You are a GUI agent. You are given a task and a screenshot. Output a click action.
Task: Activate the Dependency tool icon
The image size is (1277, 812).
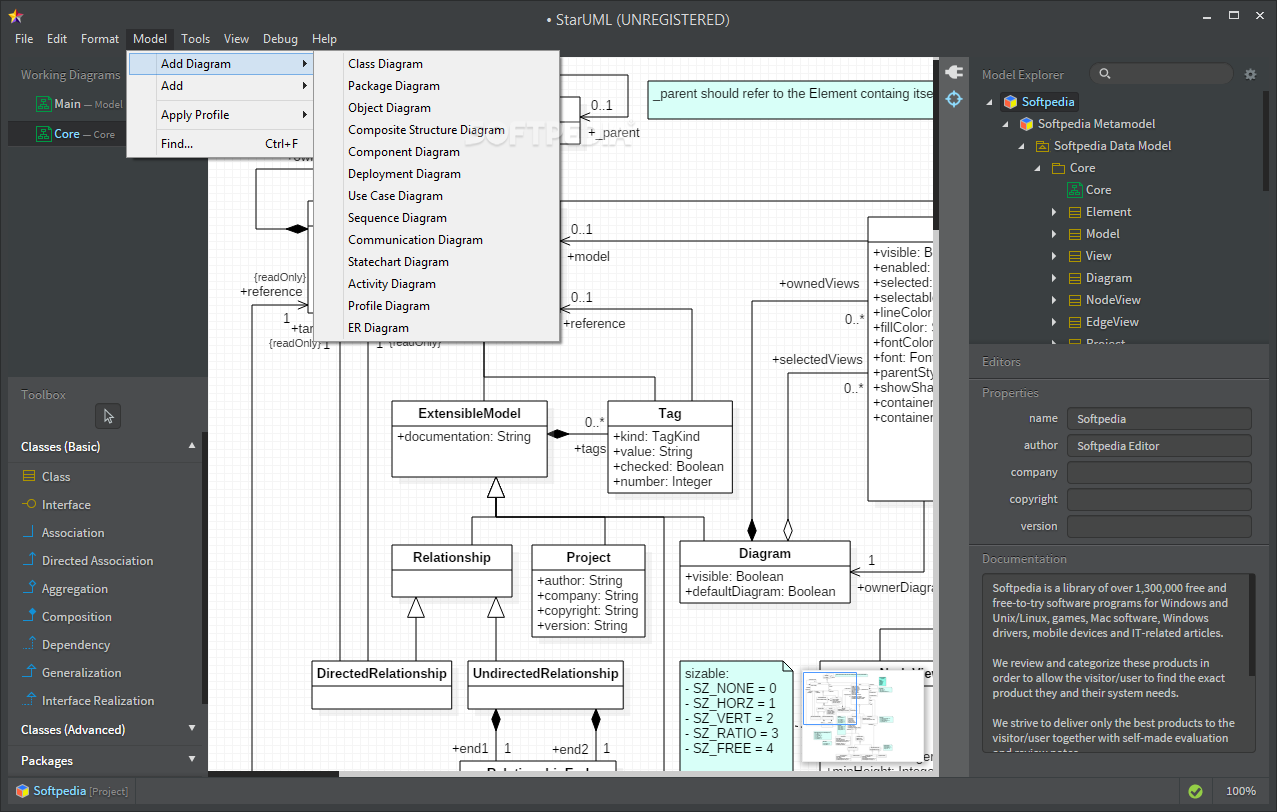pos(28,645)
